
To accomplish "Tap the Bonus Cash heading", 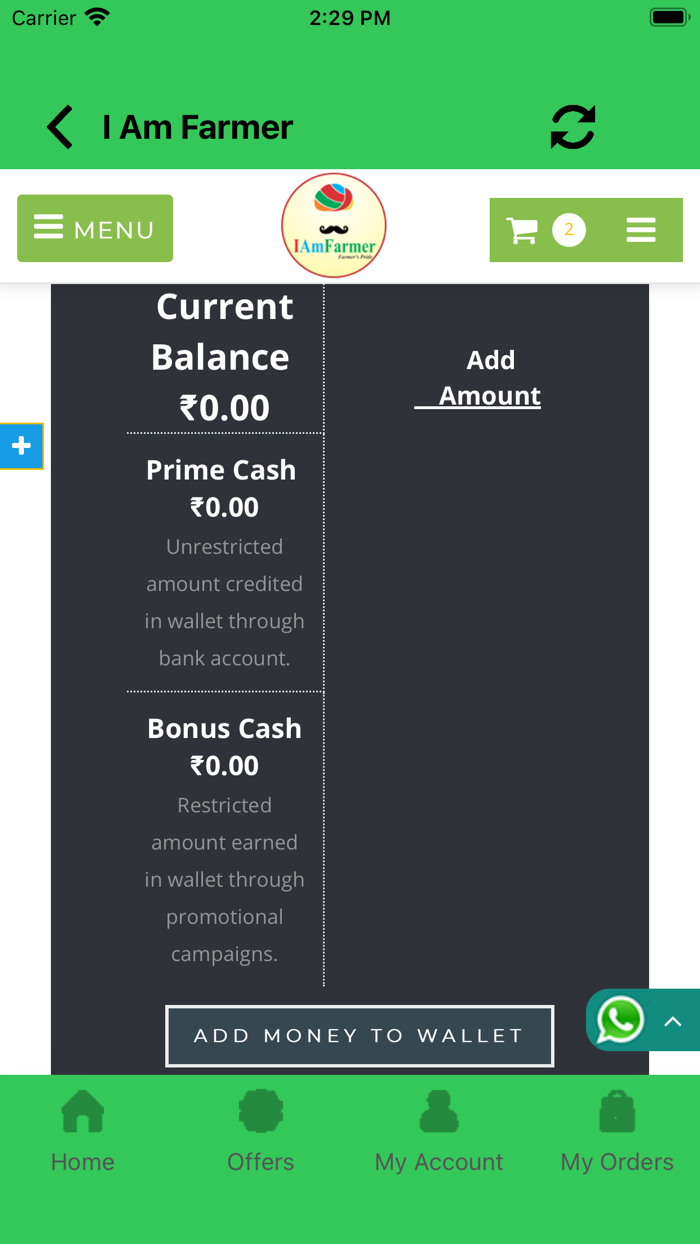I will click(224, 728).
